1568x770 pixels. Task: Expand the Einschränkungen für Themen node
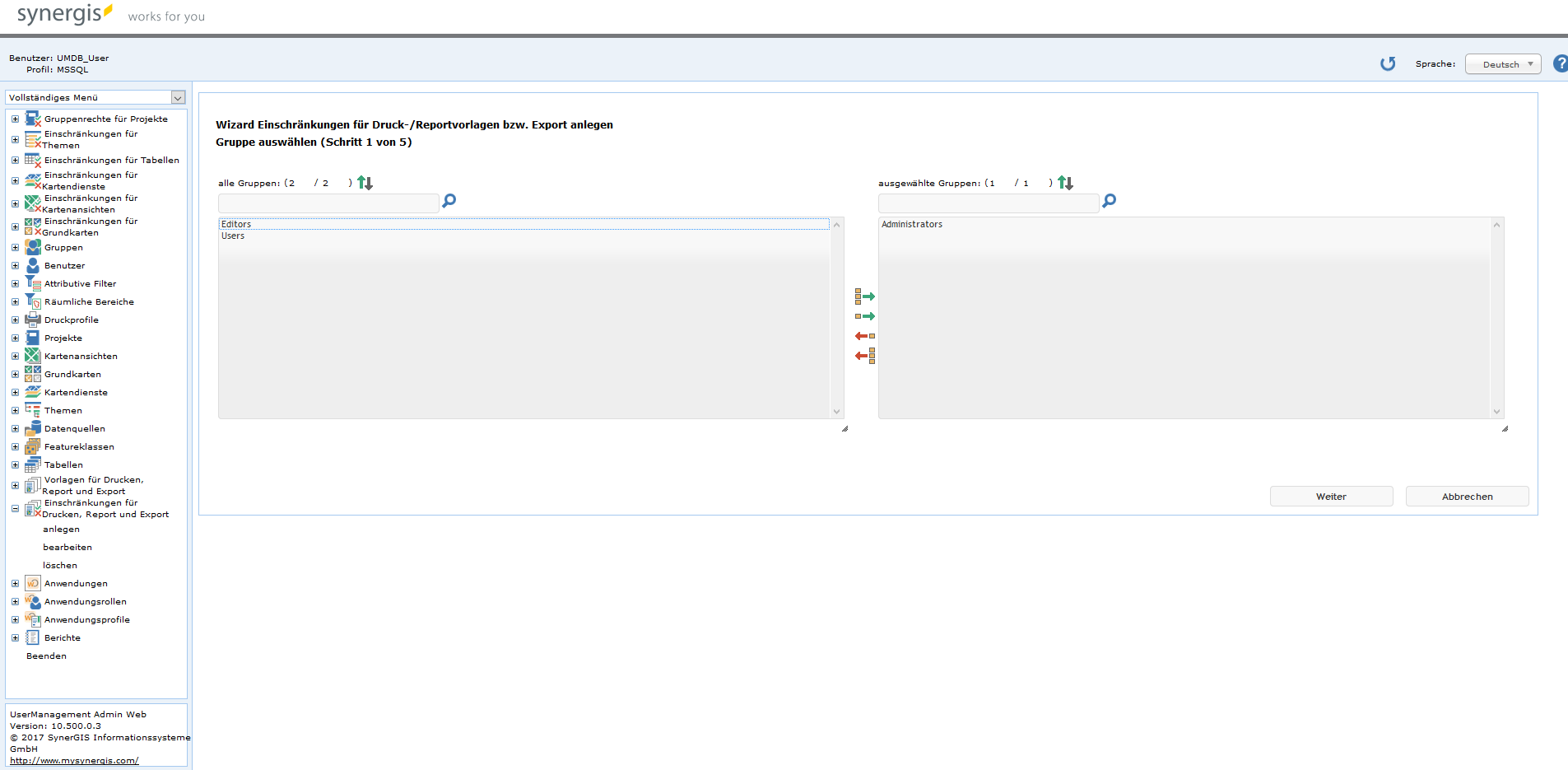click(15, 139)
